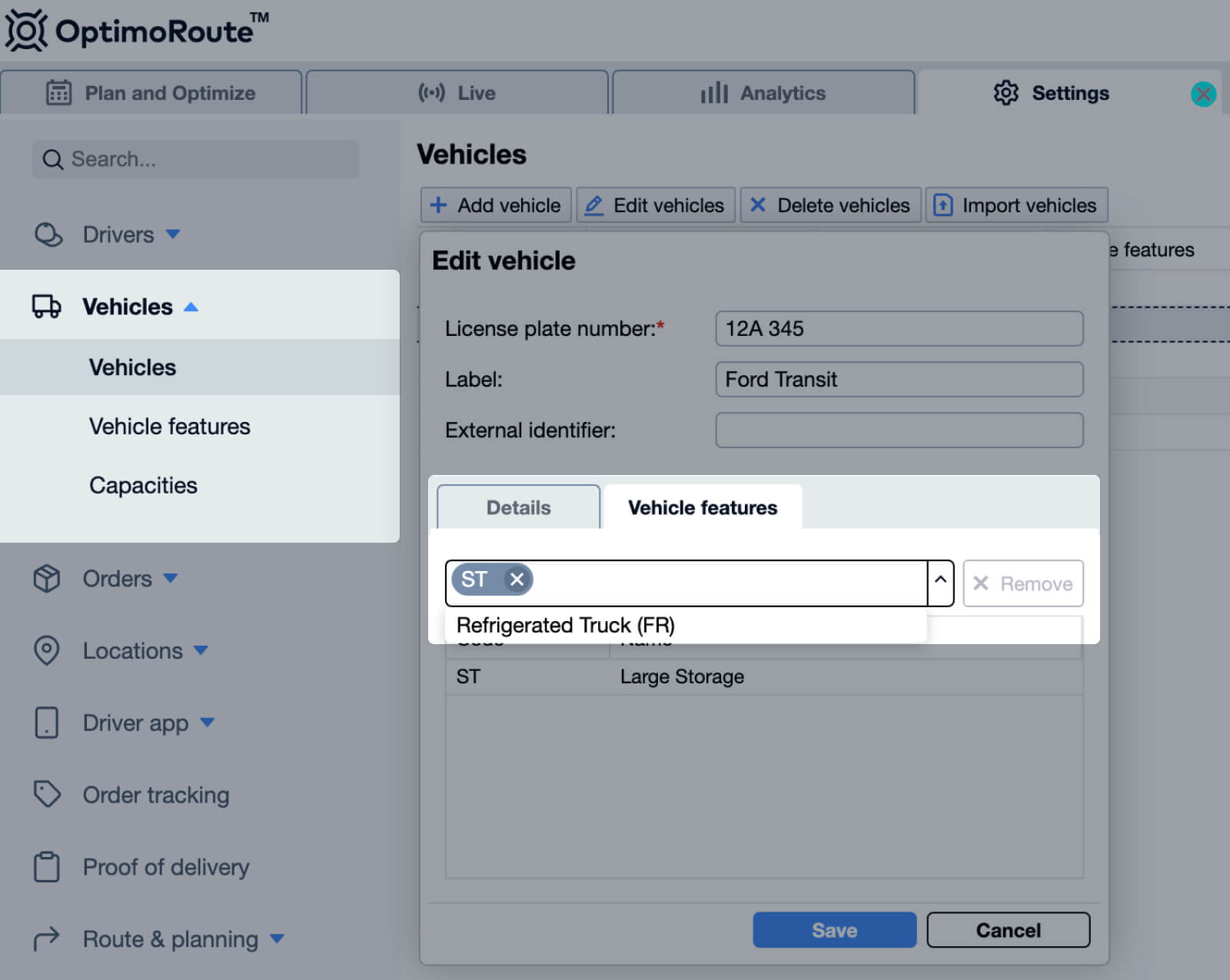The width and height of the screenshot is (1230, 980).
Task: Click the search magnifier icon
Action: coord(52,160)
